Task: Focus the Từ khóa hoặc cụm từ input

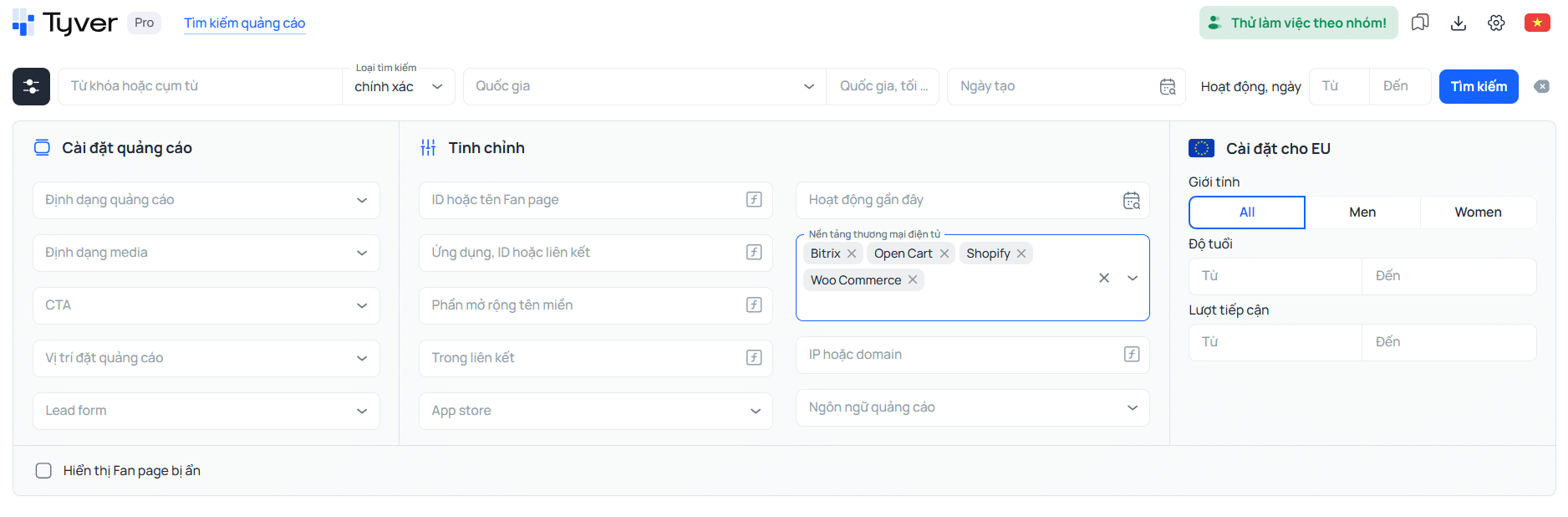Action: pos(200,86)
